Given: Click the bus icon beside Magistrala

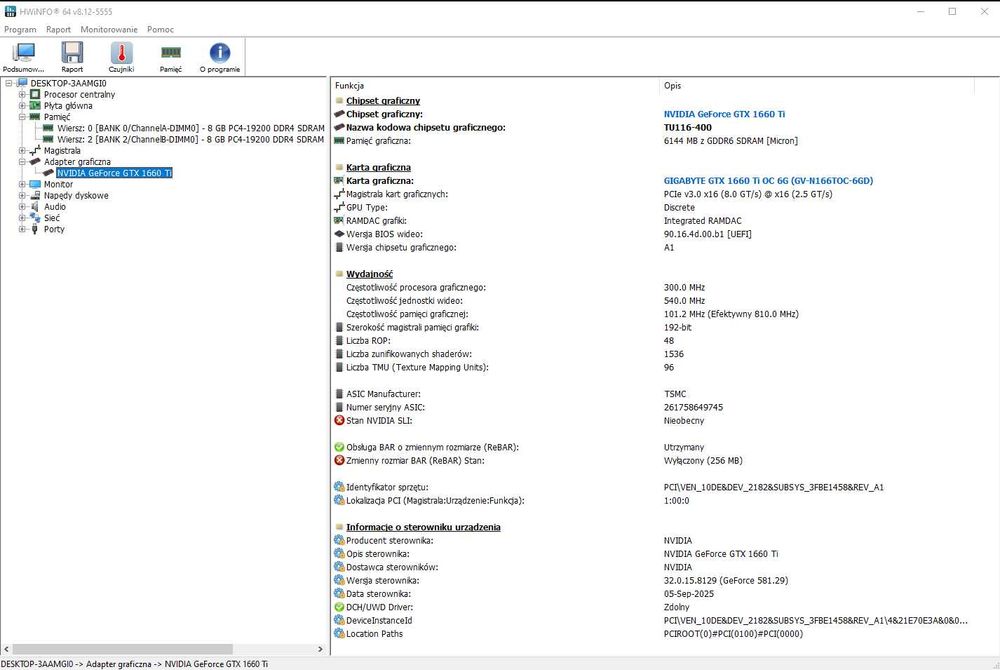Looking at the screenshot, I should (35, 150).
